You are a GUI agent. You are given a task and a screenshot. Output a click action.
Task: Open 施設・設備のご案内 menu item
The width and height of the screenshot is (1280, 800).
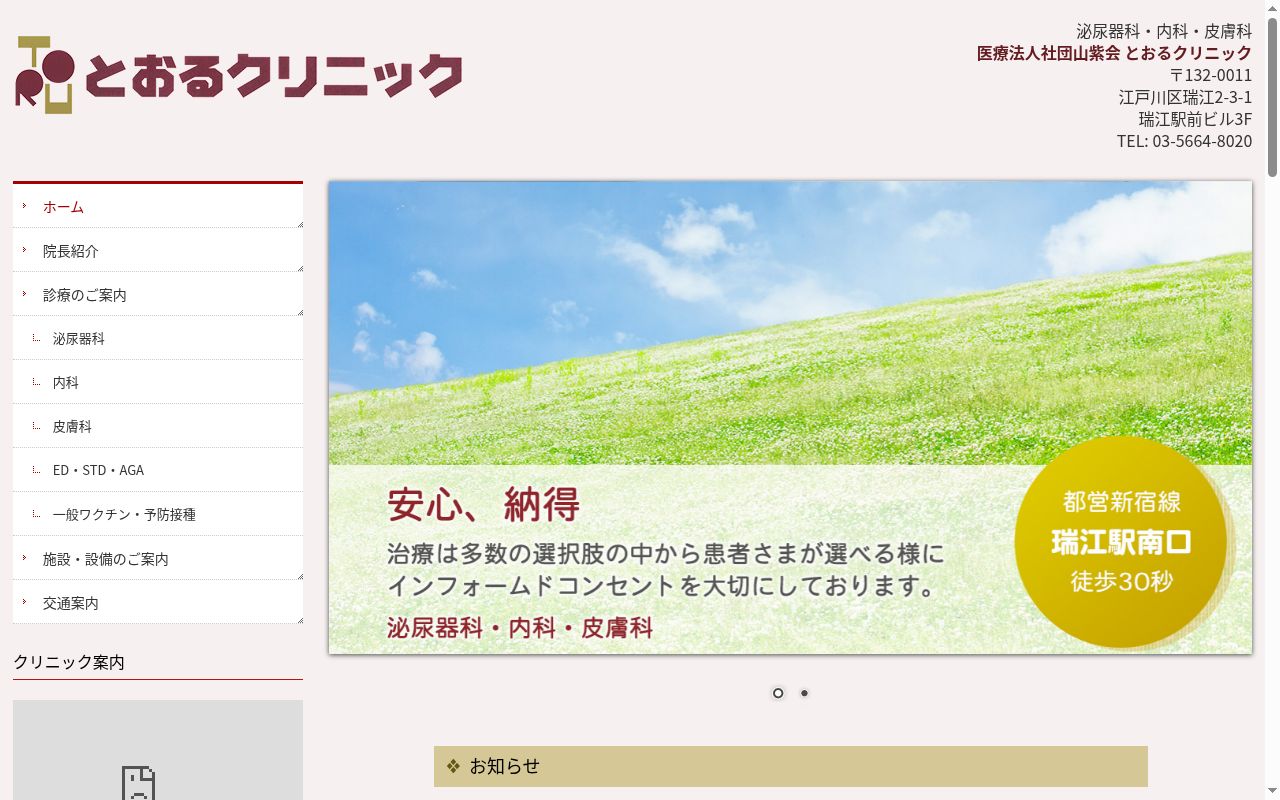158,559
